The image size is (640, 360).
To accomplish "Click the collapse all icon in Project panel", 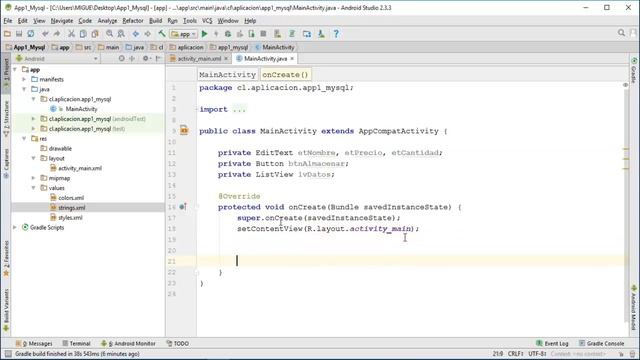I will coord(132,59).
